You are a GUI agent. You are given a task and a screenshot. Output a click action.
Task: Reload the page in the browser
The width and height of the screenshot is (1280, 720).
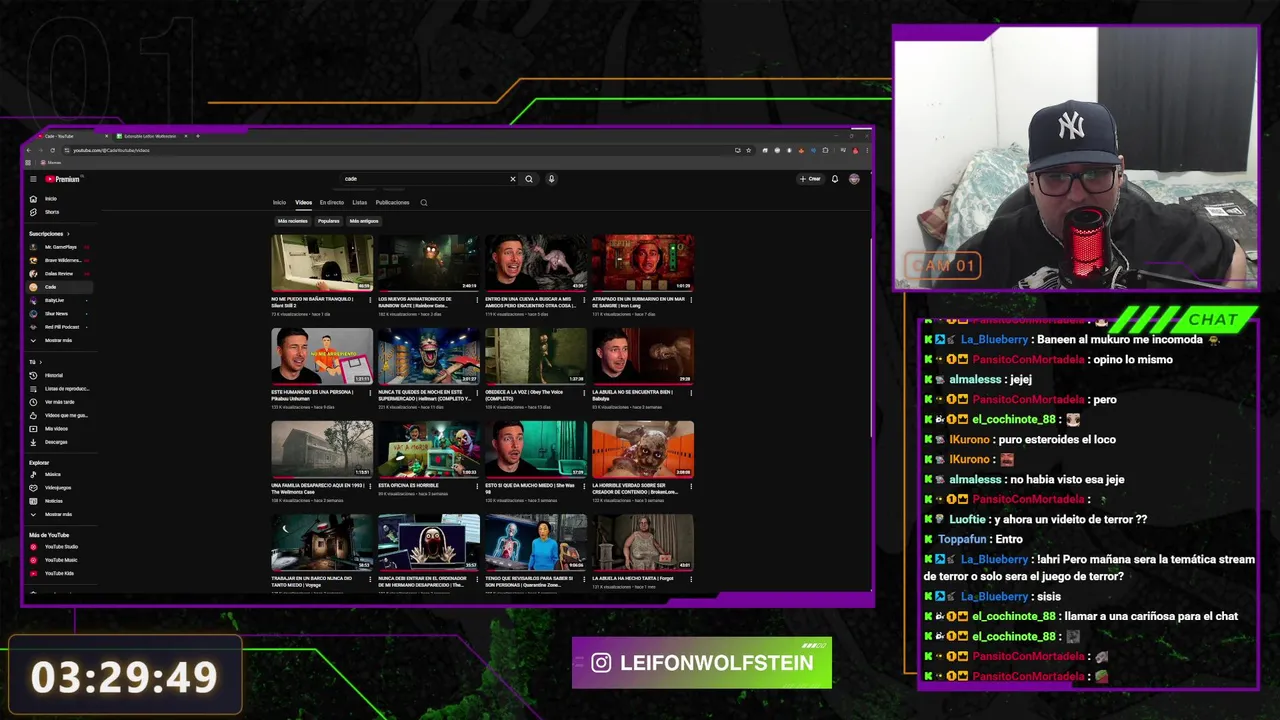(x=52, y=150)
